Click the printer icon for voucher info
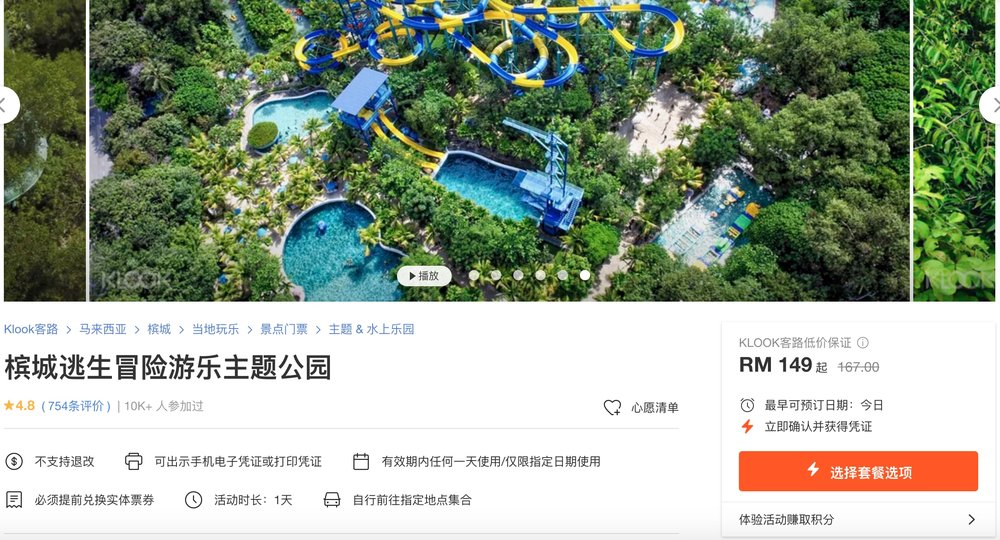Image resolution: width=1000 pixels, height=540 pixels. 133,461
